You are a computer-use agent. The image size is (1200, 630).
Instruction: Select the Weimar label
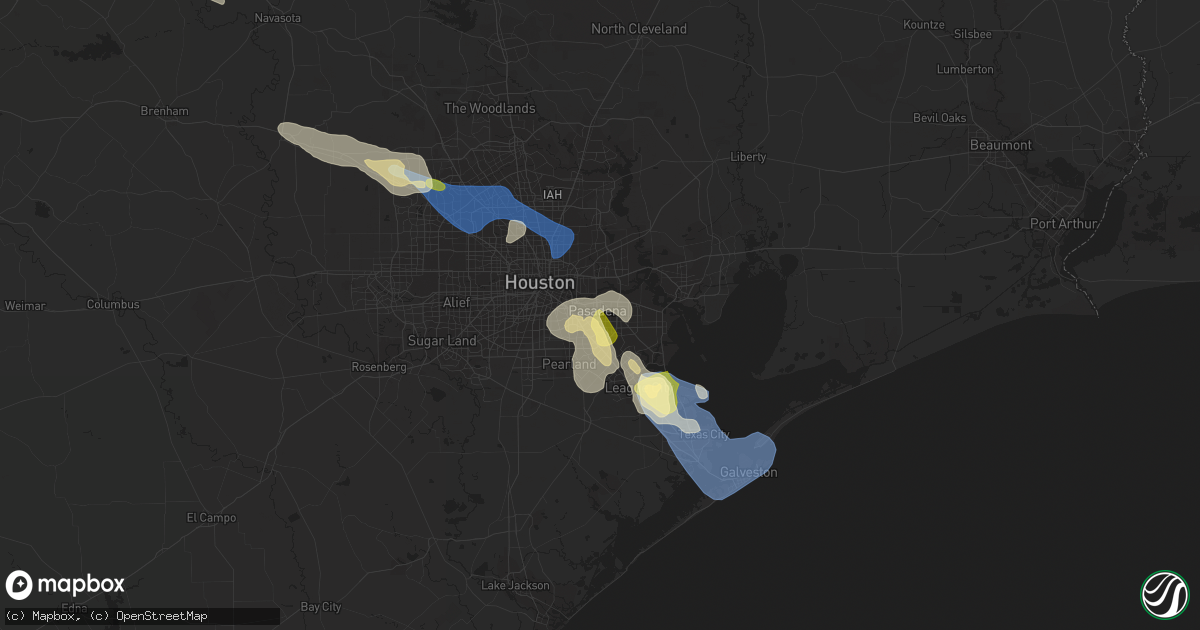click(23, 304)
